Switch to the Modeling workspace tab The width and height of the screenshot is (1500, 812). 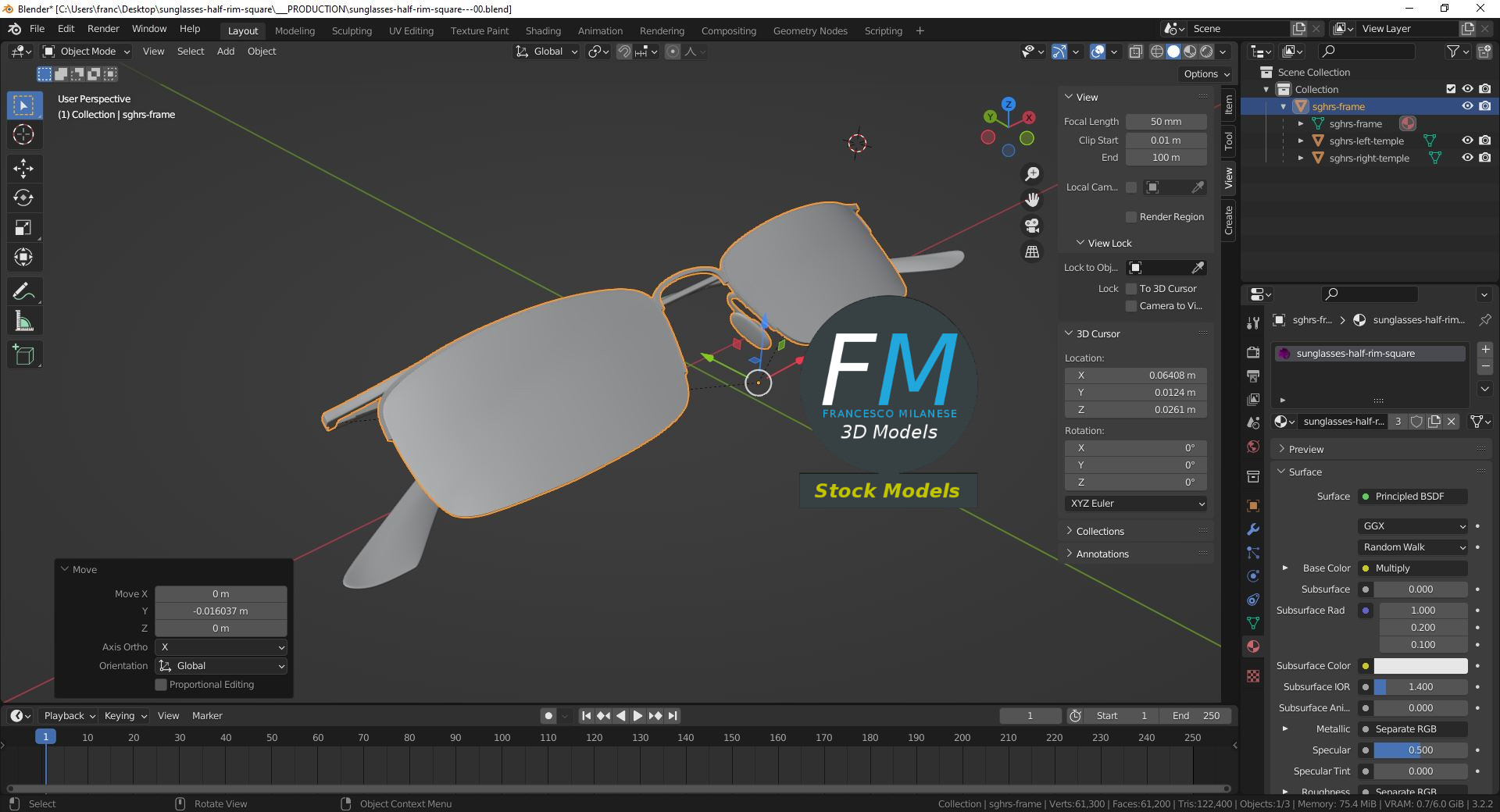click(295, 31)
